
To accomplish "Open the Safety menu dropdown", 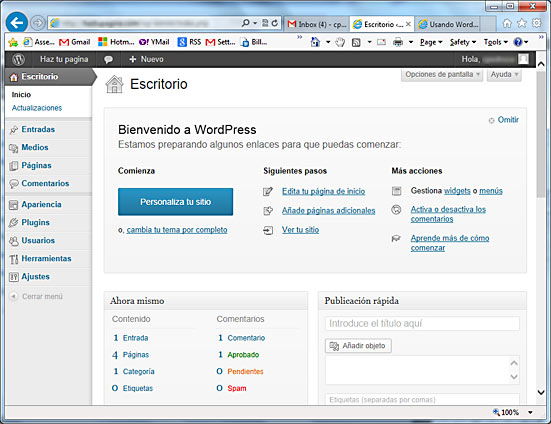I will [x=463, y=43].
